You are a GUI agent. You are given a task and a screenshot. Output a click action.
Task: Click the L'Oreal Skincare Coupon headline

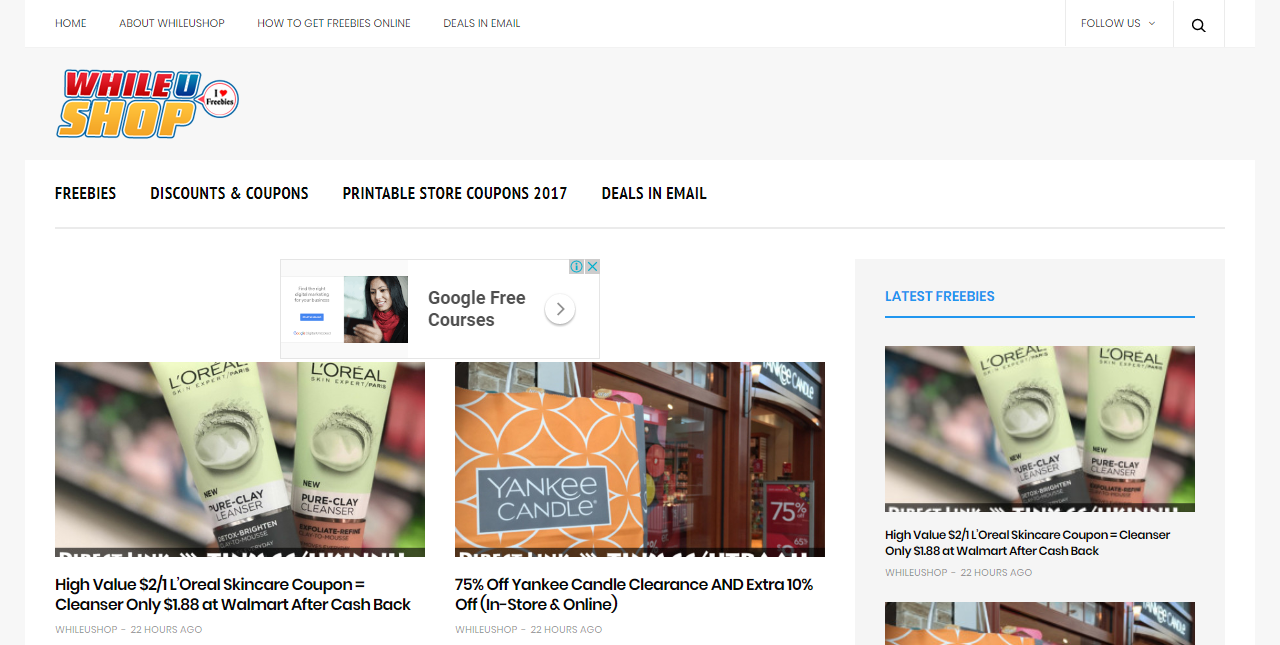click(232, 594)
